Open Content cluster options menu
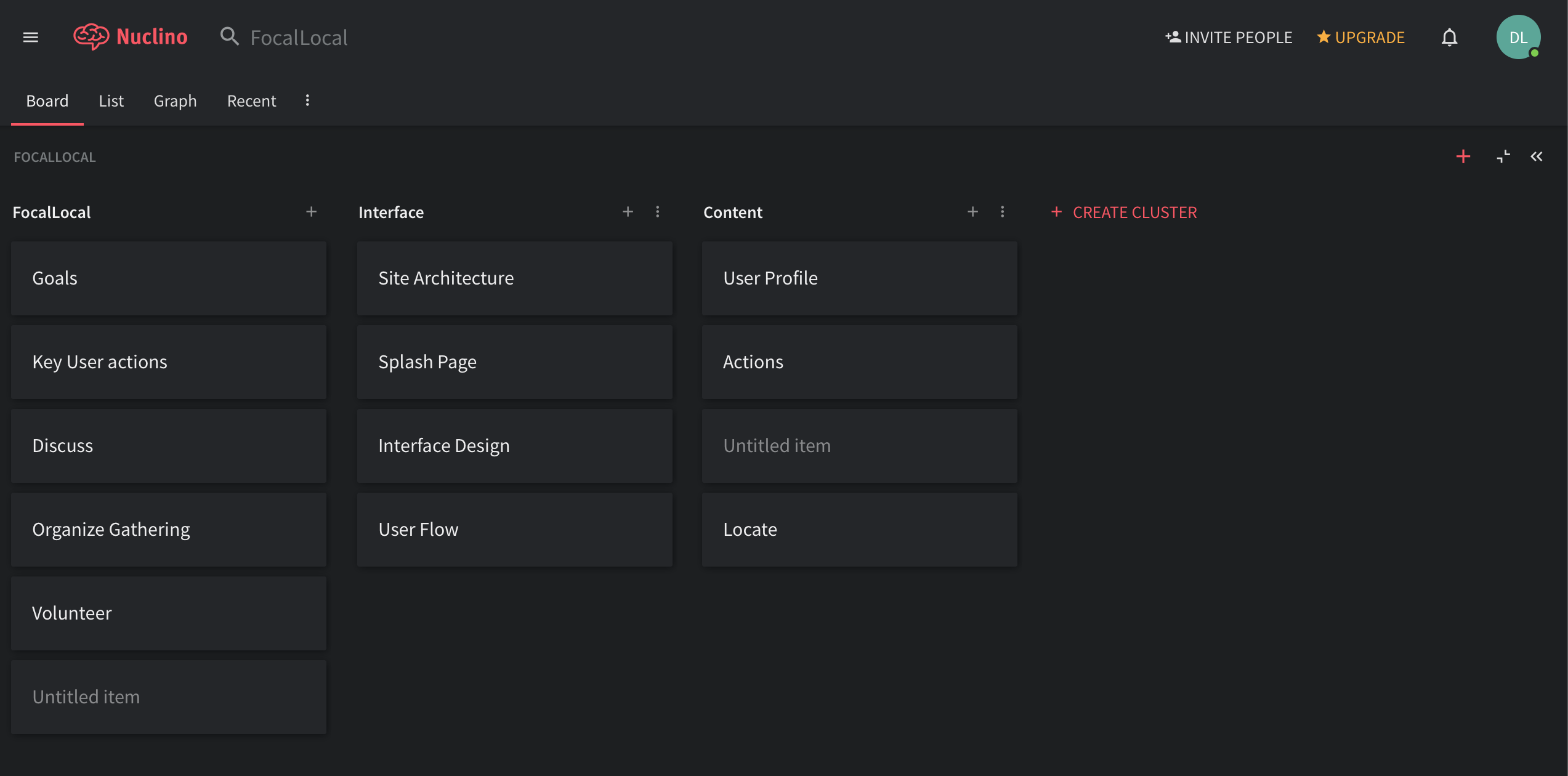 click(x=1003, y=212)
